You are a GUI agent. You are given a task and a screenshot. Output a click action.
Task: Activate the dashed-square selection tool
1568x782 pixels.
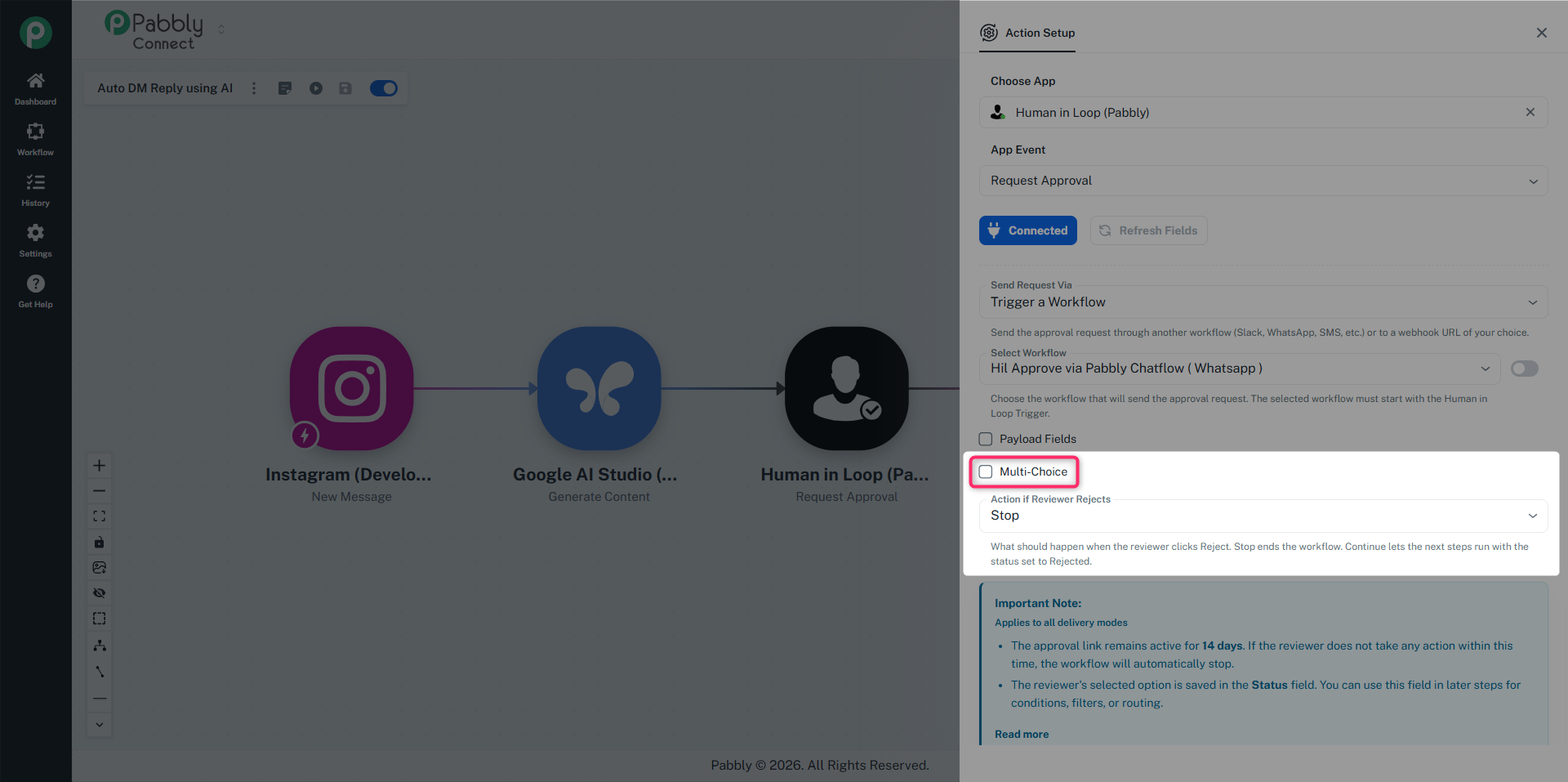click(x=100, y=619)
